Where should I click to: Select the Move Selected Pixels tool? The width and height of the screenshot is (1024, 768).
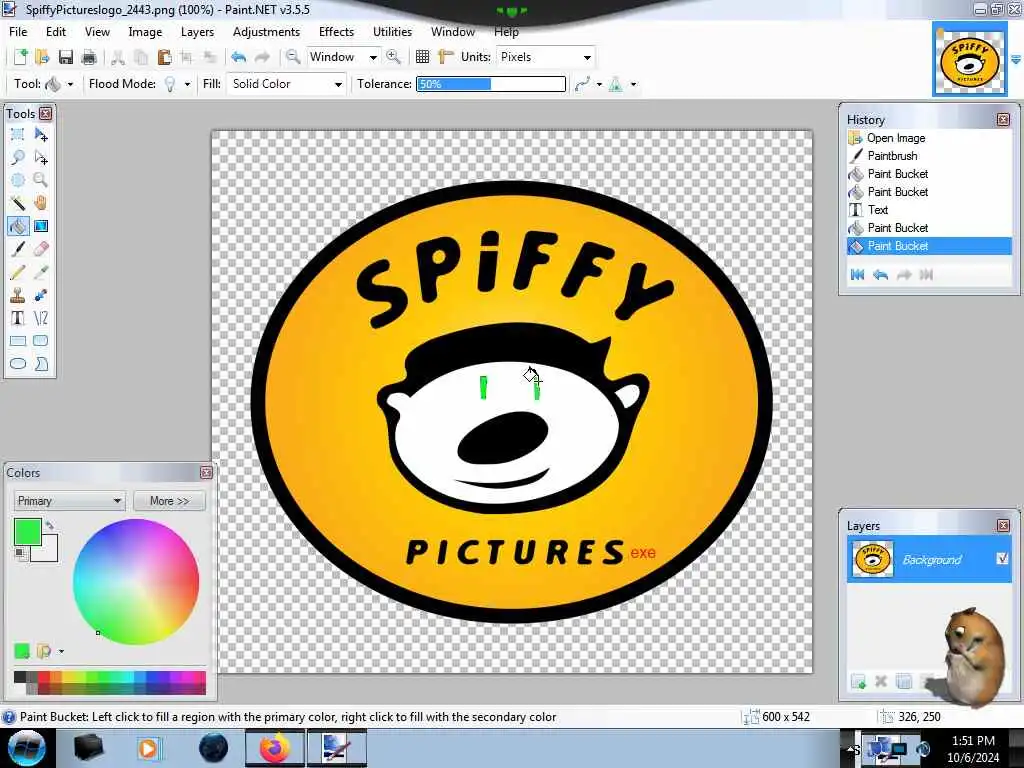pyautogui.click(x=40, y=135)
